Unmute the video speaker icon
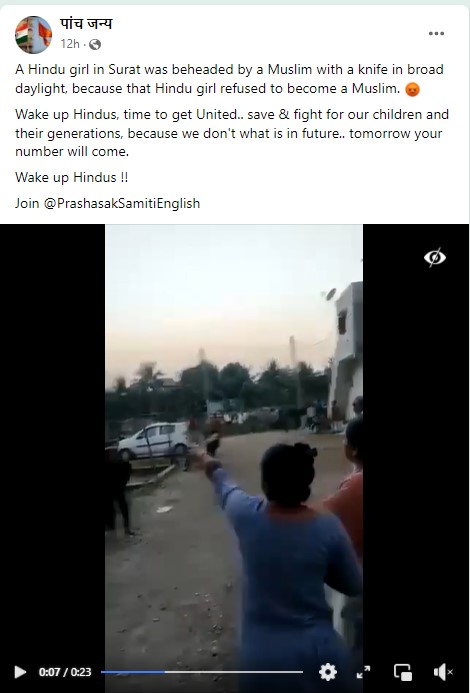470x693 pixels. point(443,672)
